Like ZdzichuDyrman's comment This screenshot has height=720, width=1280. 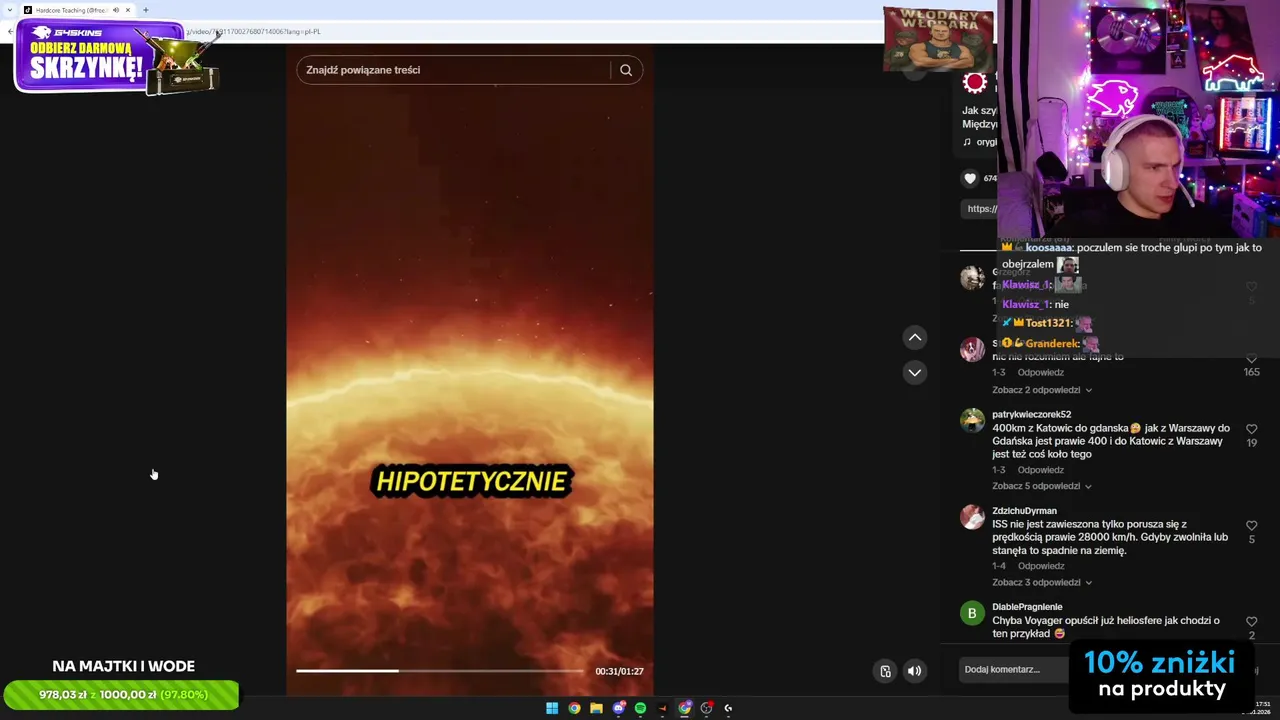point(1251,525)
